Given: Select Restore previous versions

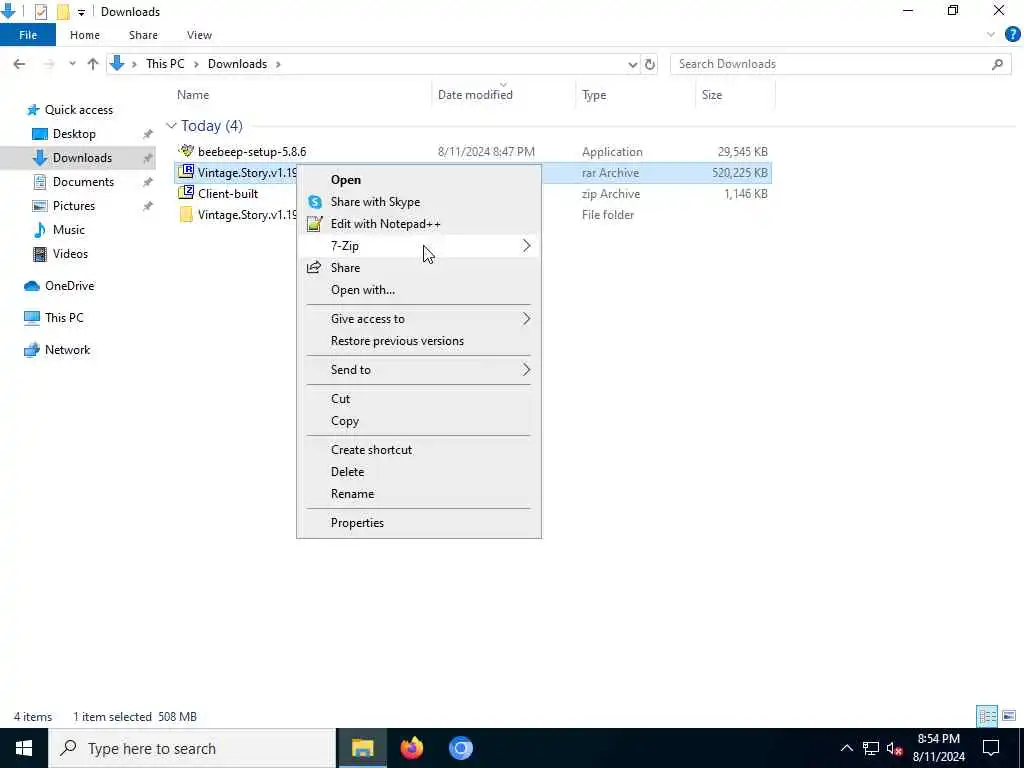Looking at the screenshot, I should pos(419,341).
